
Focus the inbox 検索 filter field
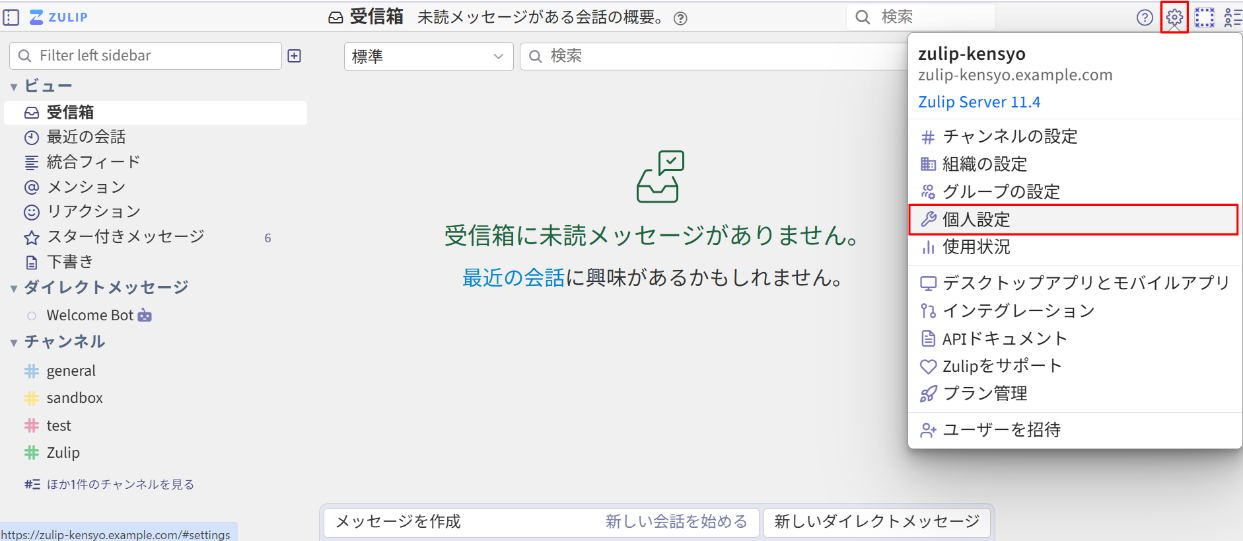tap(712, 56)
